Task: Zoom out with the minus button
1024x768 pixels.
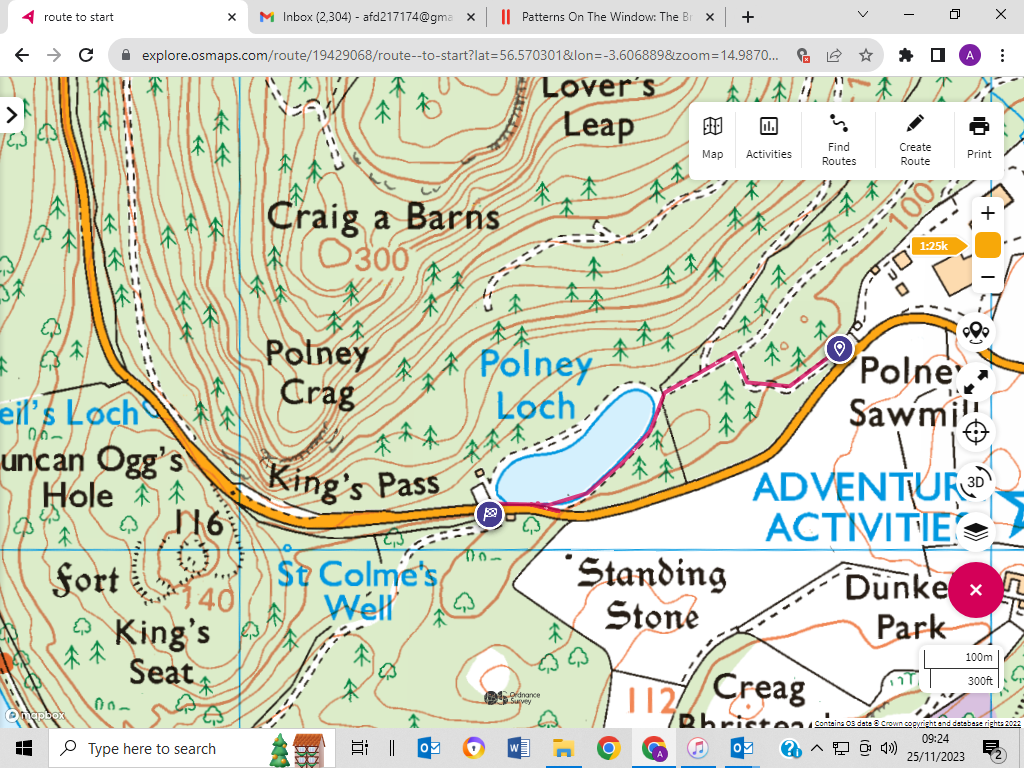Action: click(987, 277)
